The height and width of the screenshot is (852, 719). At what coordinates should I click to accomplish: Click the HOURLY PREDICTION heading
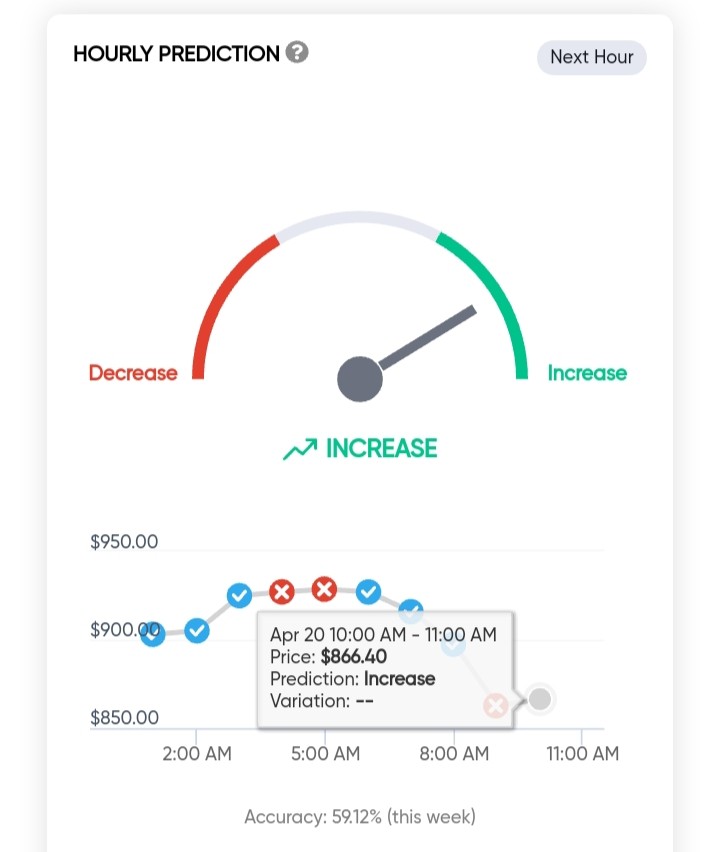[x=176, y=53]
